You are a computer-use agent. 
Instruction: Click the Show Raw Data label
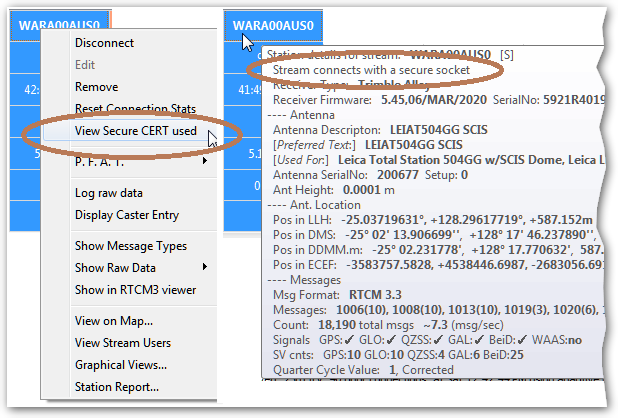115,268
